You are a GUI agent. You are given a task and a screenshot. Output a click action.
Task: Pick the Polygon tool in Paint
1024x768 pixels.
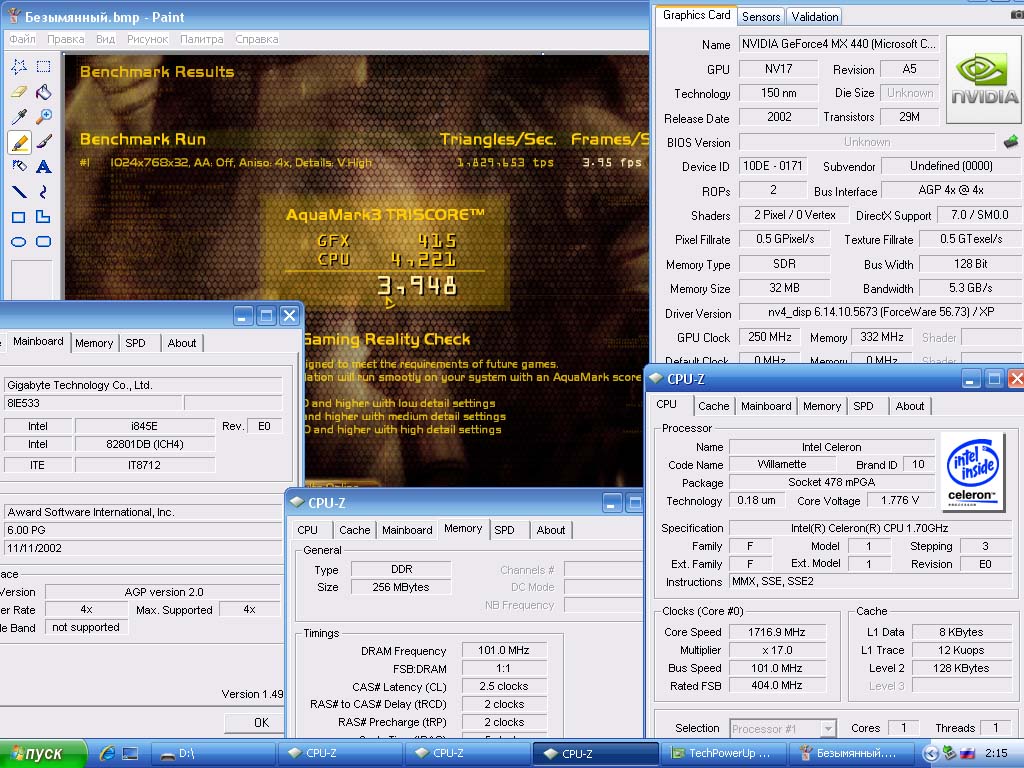(44, 217)
